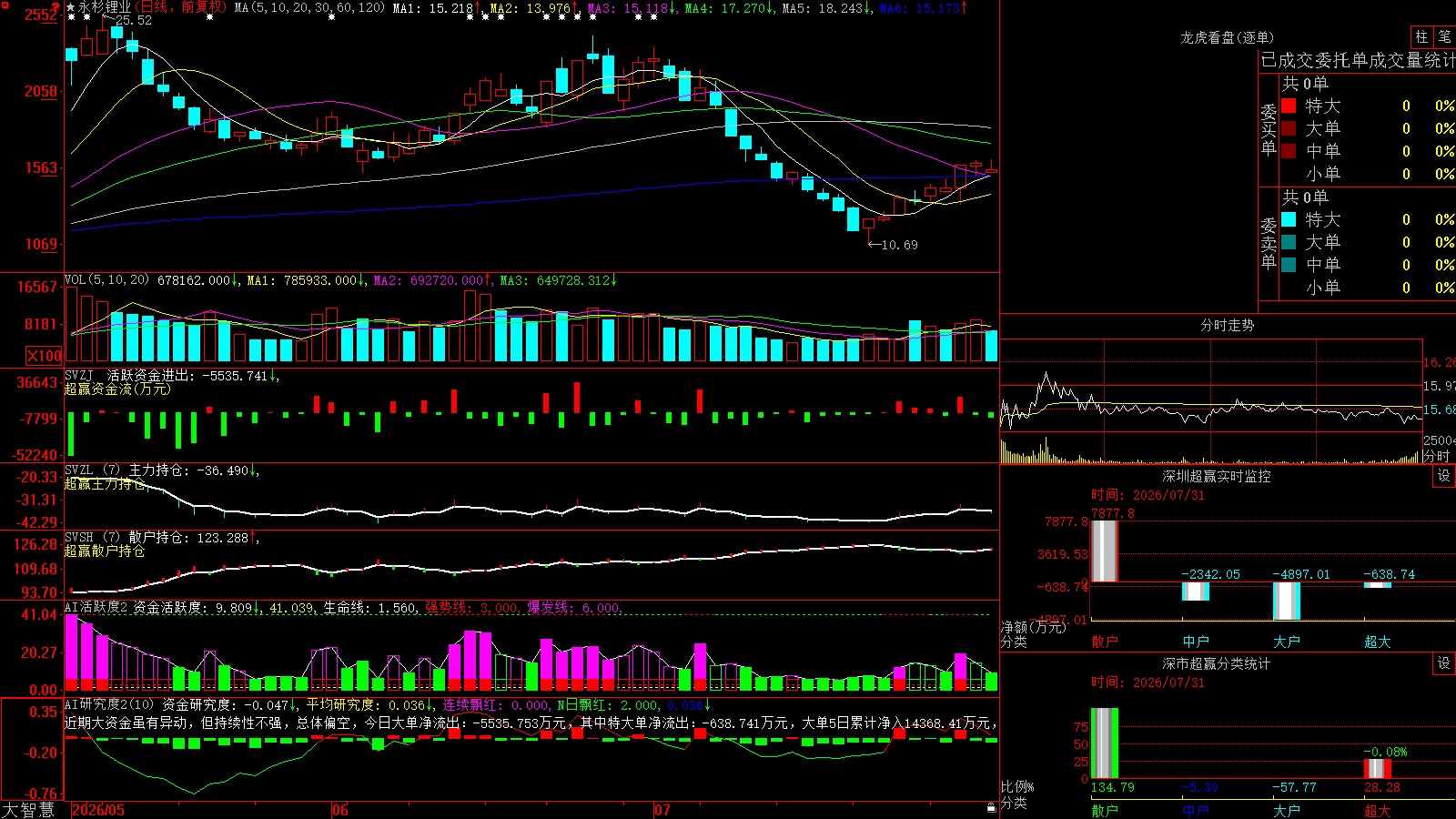Click the 永杉锂业 stock name
This screenshot has height=819, width=1456.
click(105, 7)
